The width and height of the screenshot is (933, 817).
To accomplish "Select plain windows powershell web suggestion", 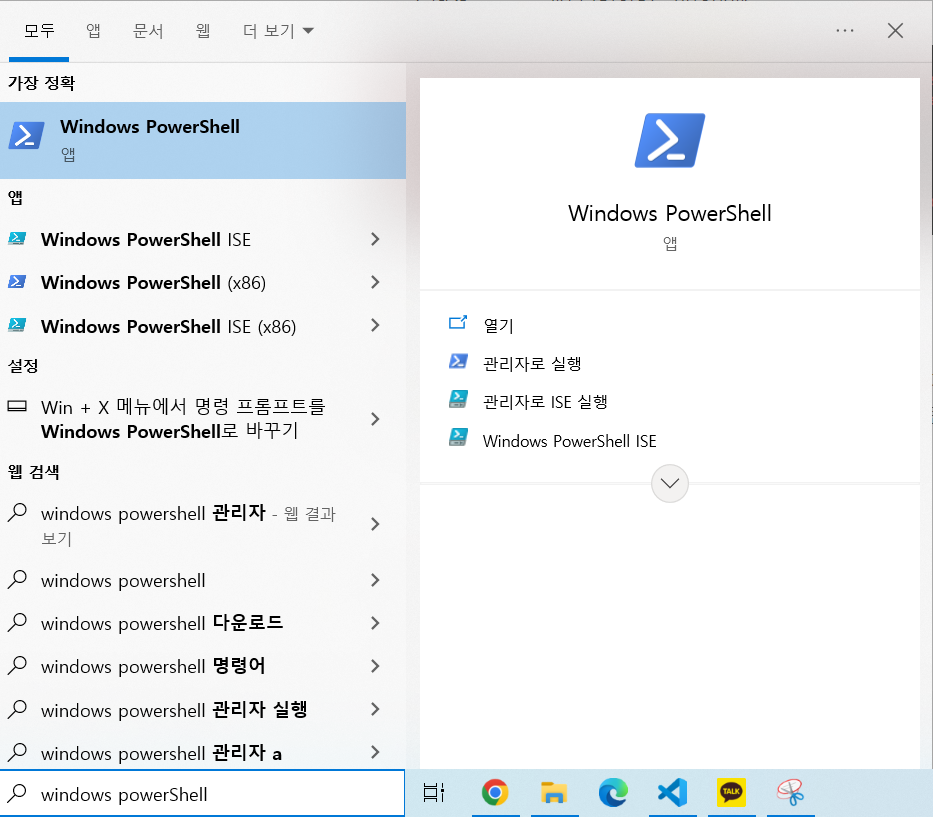I will 203,580.
